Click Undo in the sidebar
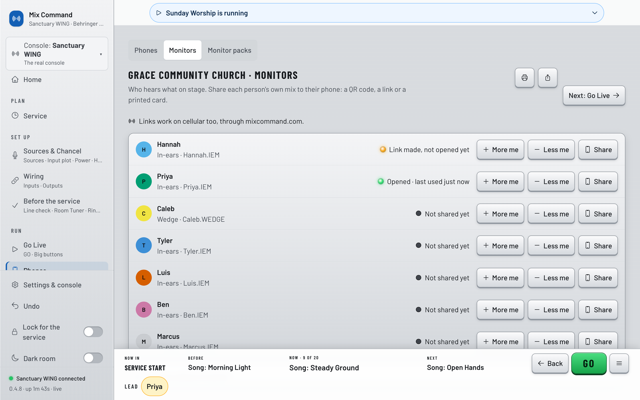 click(57, 306)
